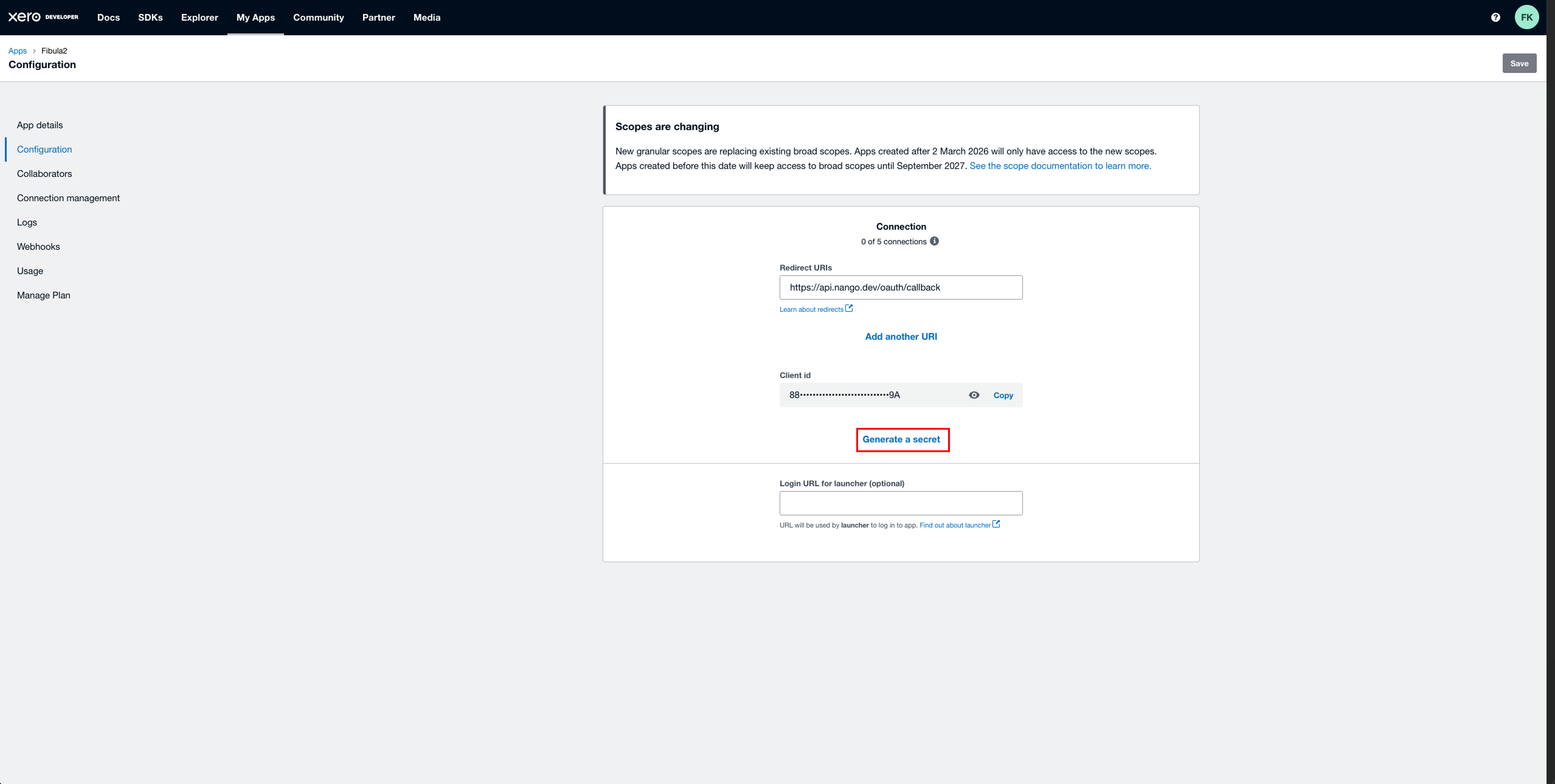Focus the Login URL for launcher field
Image resolution: width=1555 pixels, height=784 pixels.
[x=901, y=503]
